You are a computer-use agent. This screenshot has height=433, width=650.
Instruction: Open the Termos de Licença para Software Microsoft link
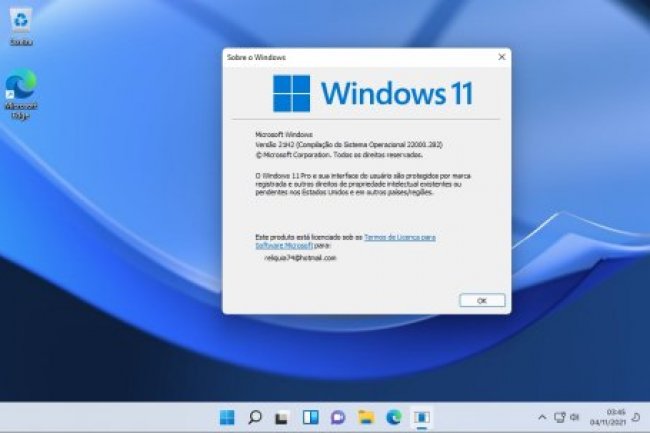pos(345,241)
